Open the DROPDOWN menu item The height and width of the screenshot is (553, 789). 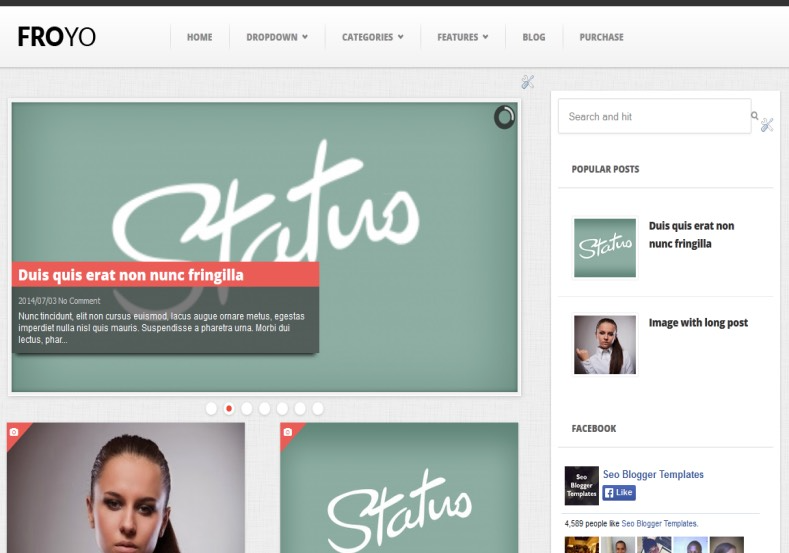point(272,37)
